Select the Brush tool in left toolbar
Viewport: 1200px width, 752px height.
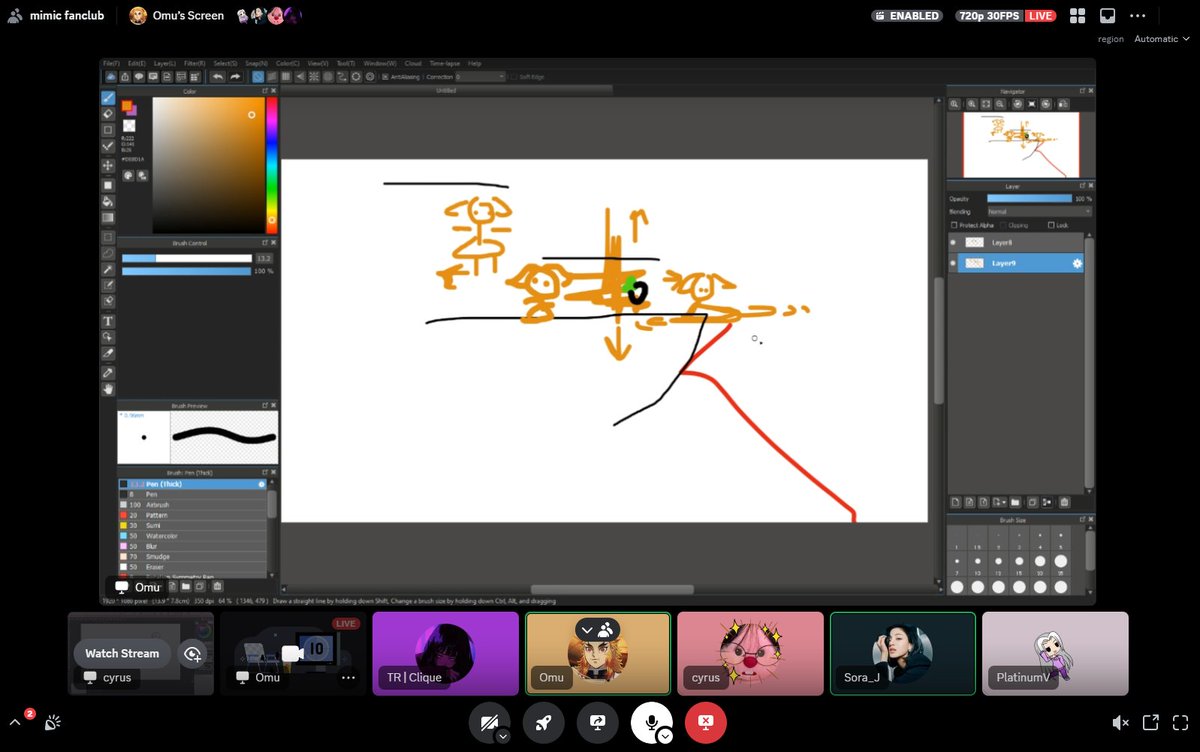pyautogui.click(x=108, y=98)
